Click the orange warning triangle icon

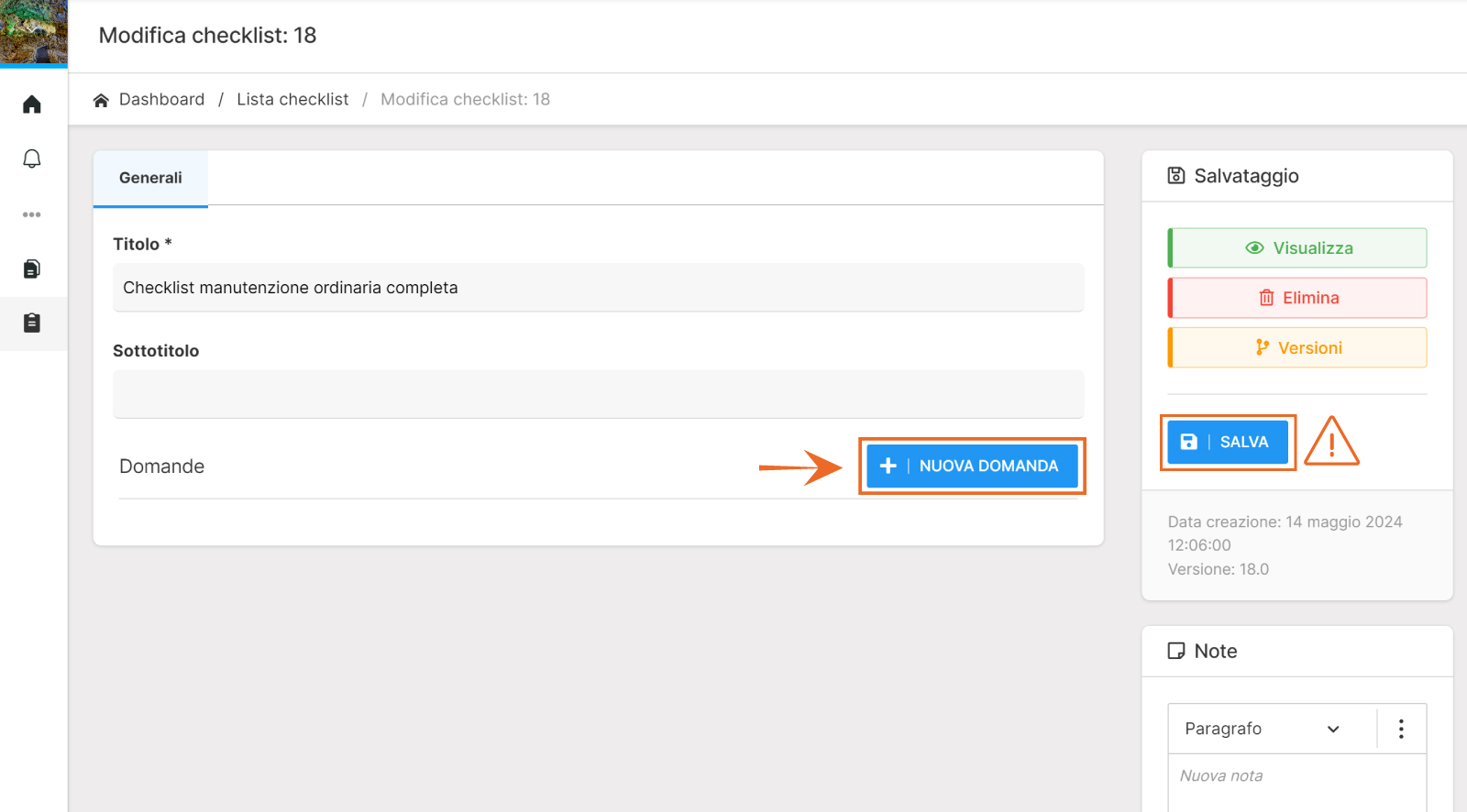(1331, 442)
